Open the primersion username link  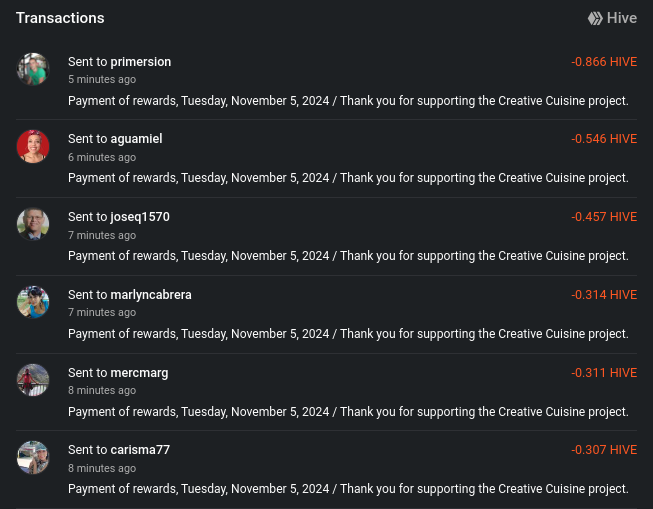point(141,62)
